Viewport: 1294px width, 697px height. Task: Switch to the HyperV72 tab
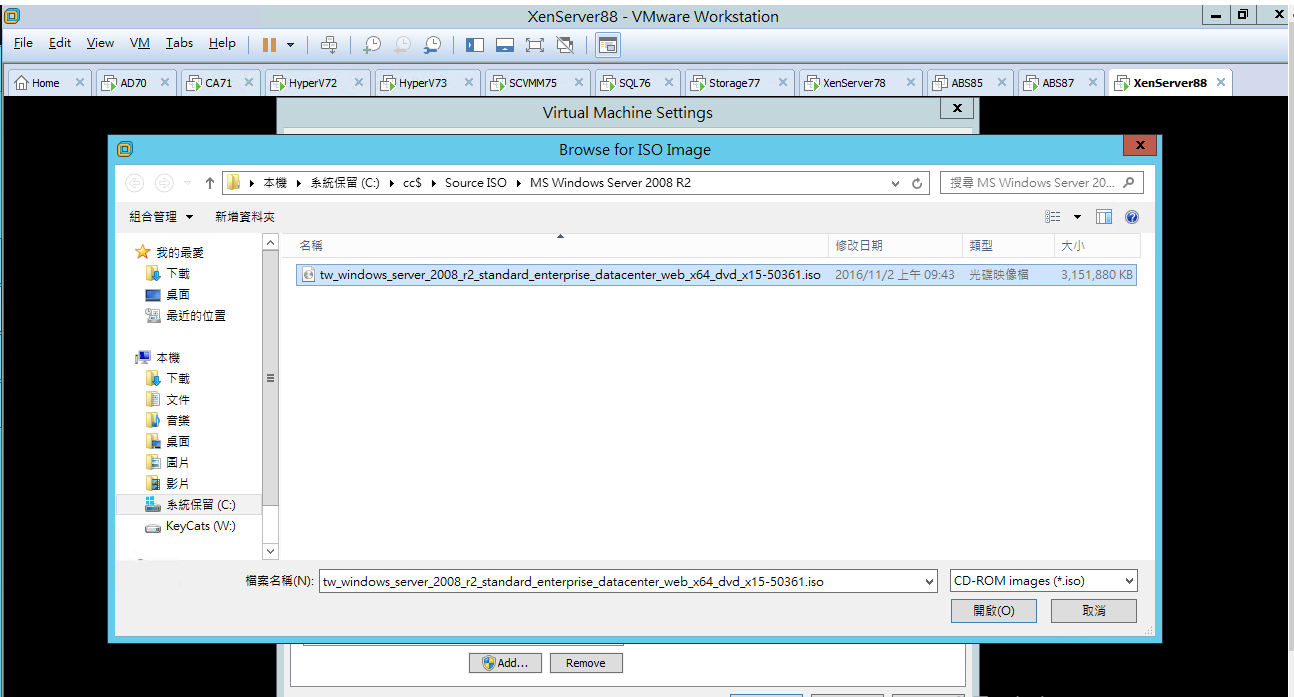click(312, 83)
